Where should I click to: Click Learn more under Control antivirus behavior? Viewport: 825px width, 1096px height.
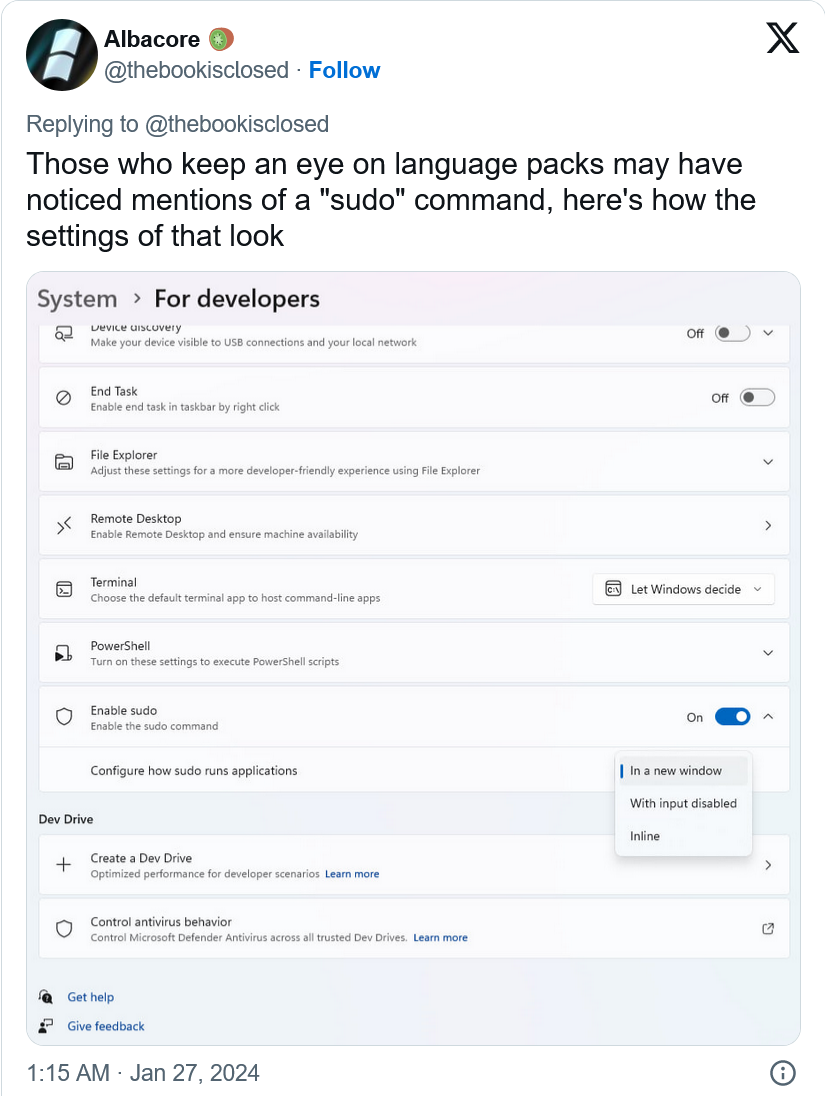tap(440, 937)
